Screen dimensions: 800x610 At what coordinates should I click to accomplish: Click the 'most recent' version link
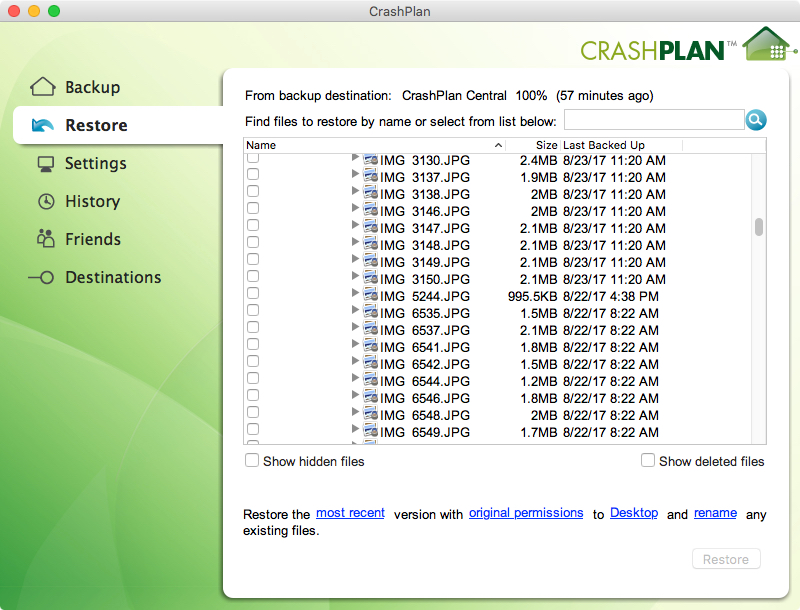[350, 513]
